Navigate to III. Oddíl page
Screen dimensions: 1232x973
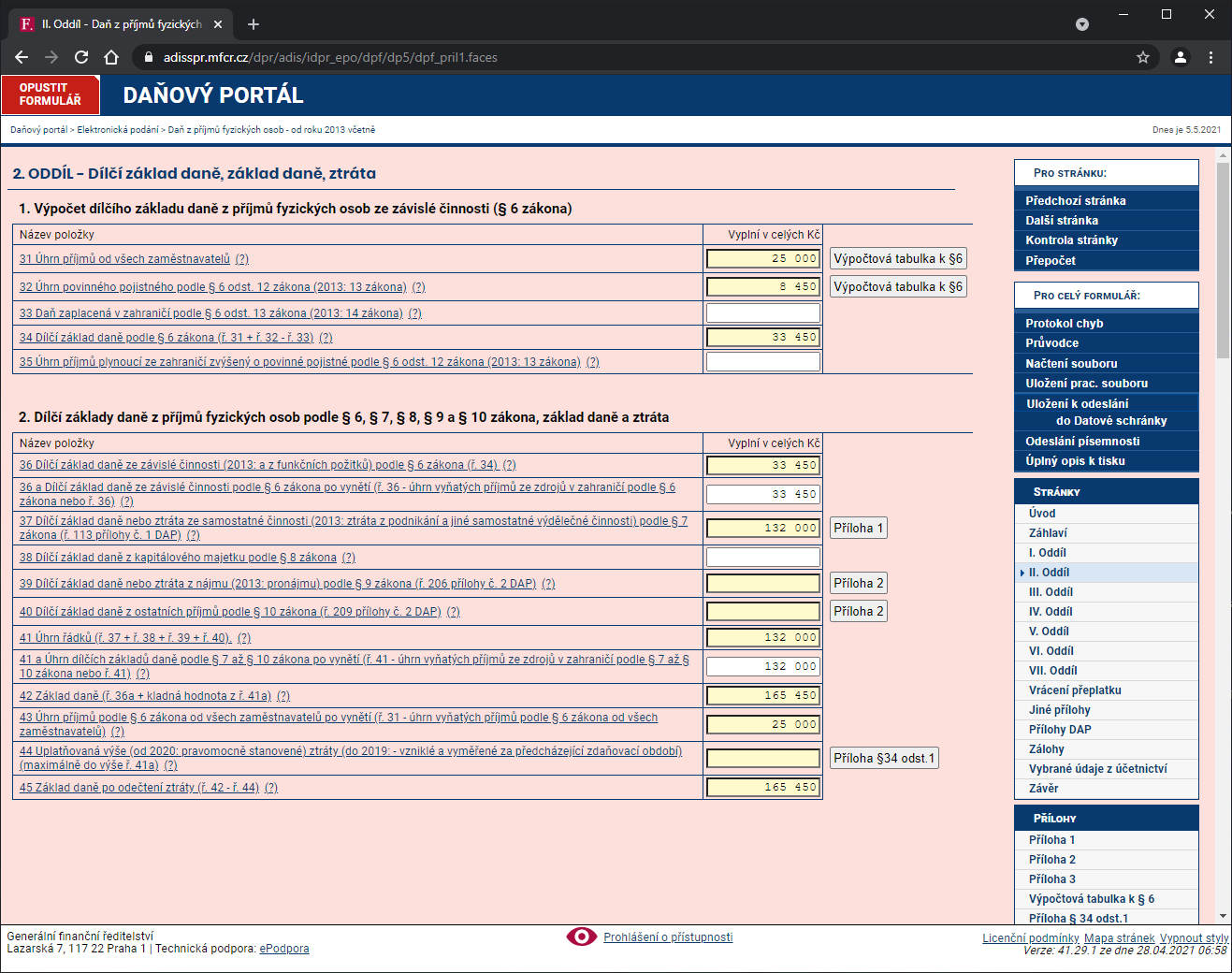point(1051,592)
